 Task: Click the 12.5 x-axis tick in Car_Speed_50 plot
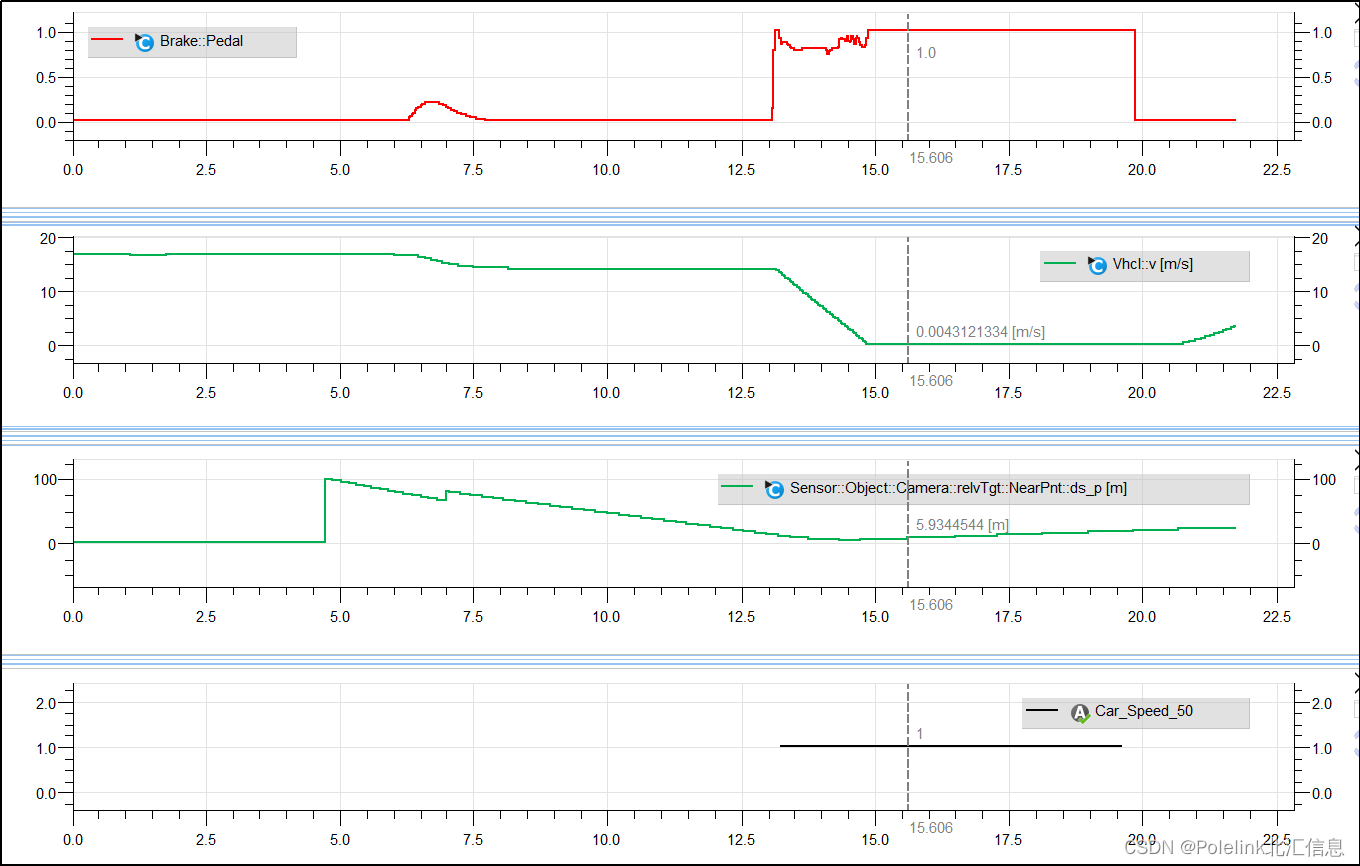(741, 841)
